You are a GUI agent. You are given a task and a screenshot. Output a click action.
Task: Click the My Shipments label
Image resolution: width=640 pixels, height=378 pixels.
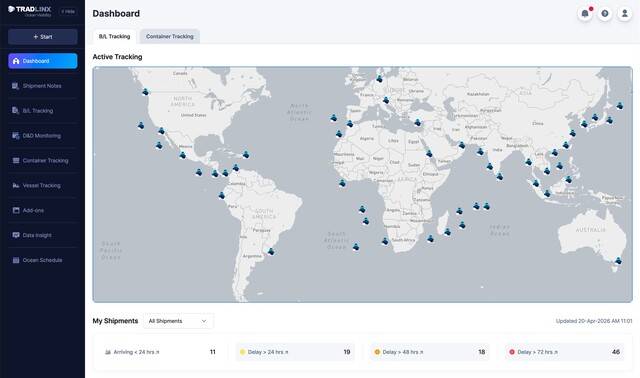coord(115,321)
